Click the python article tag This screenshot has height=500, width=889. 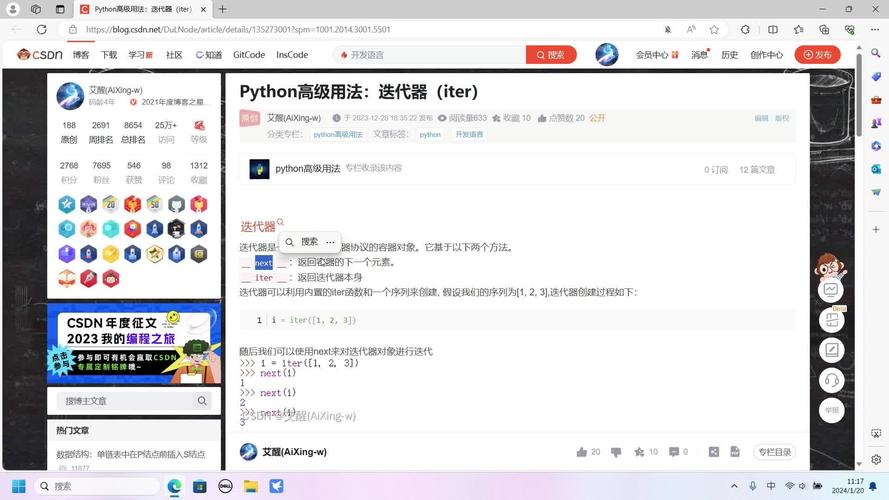(x=430, y=134)
